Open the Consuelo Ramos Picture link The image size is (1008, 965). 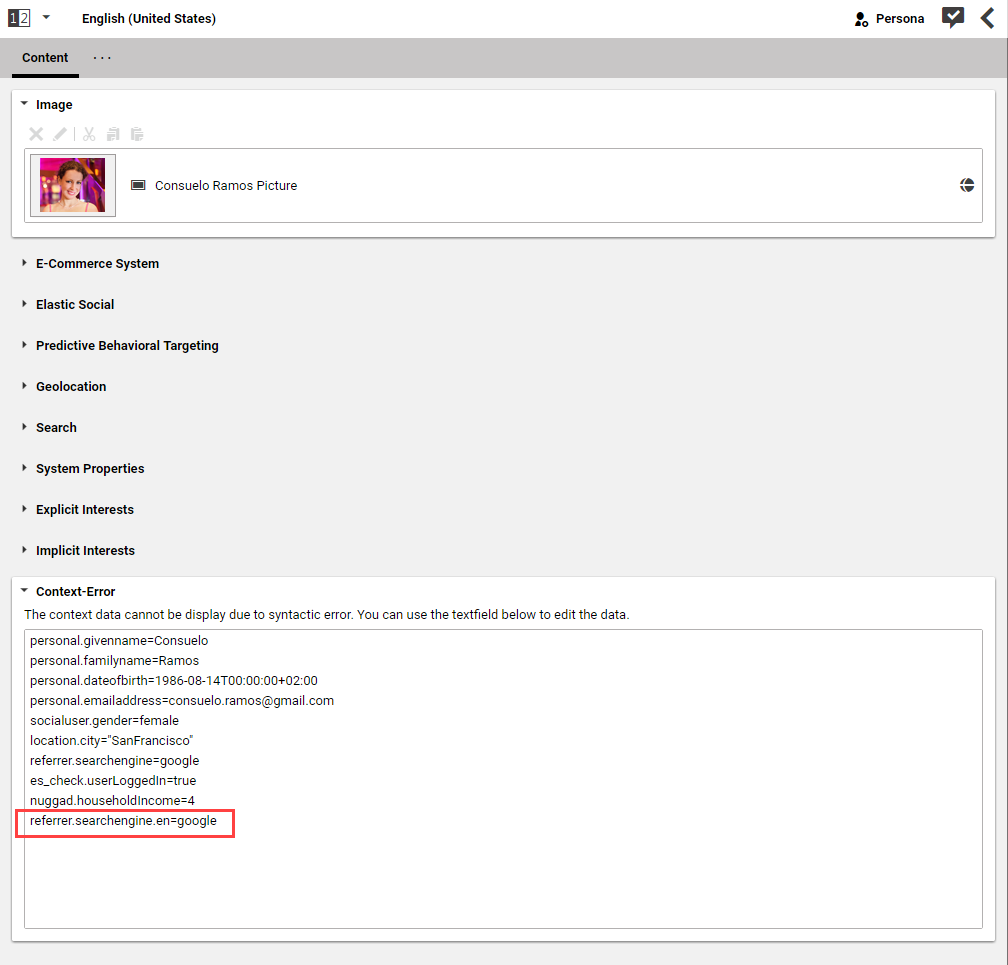click(x=225, y=186)
